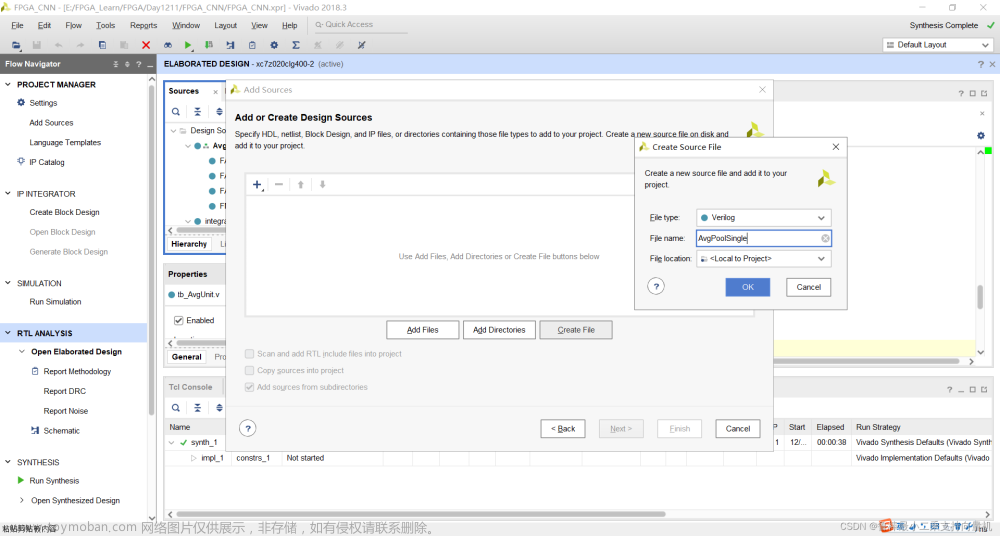Screen dimensions: 1000x536
Task: Click help icon in Create Source File dialog
Action: coord(656,287)
